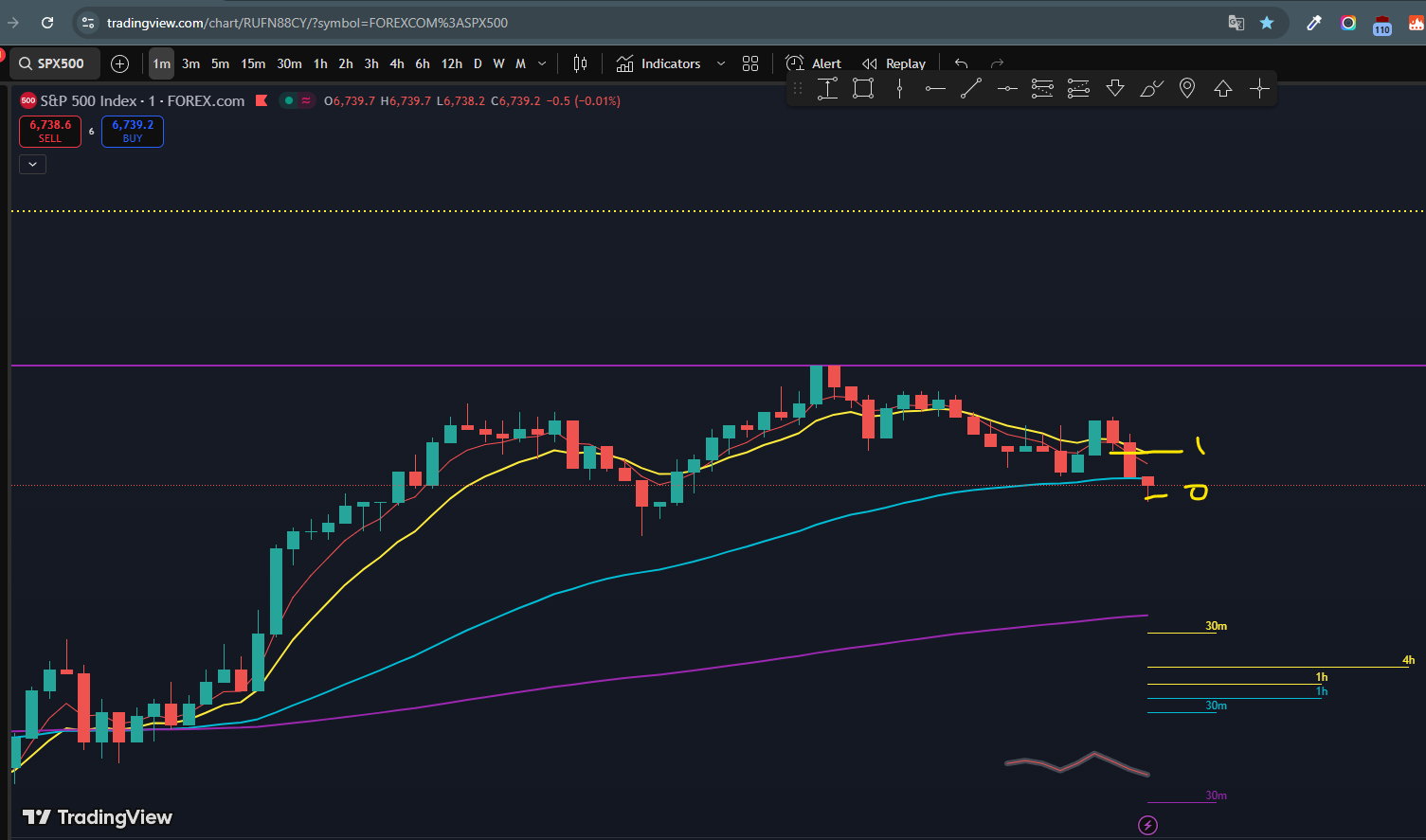Switch to the 3m timeframe
The height and width of the screenshot is (840, 1426).
click(191, 63)
